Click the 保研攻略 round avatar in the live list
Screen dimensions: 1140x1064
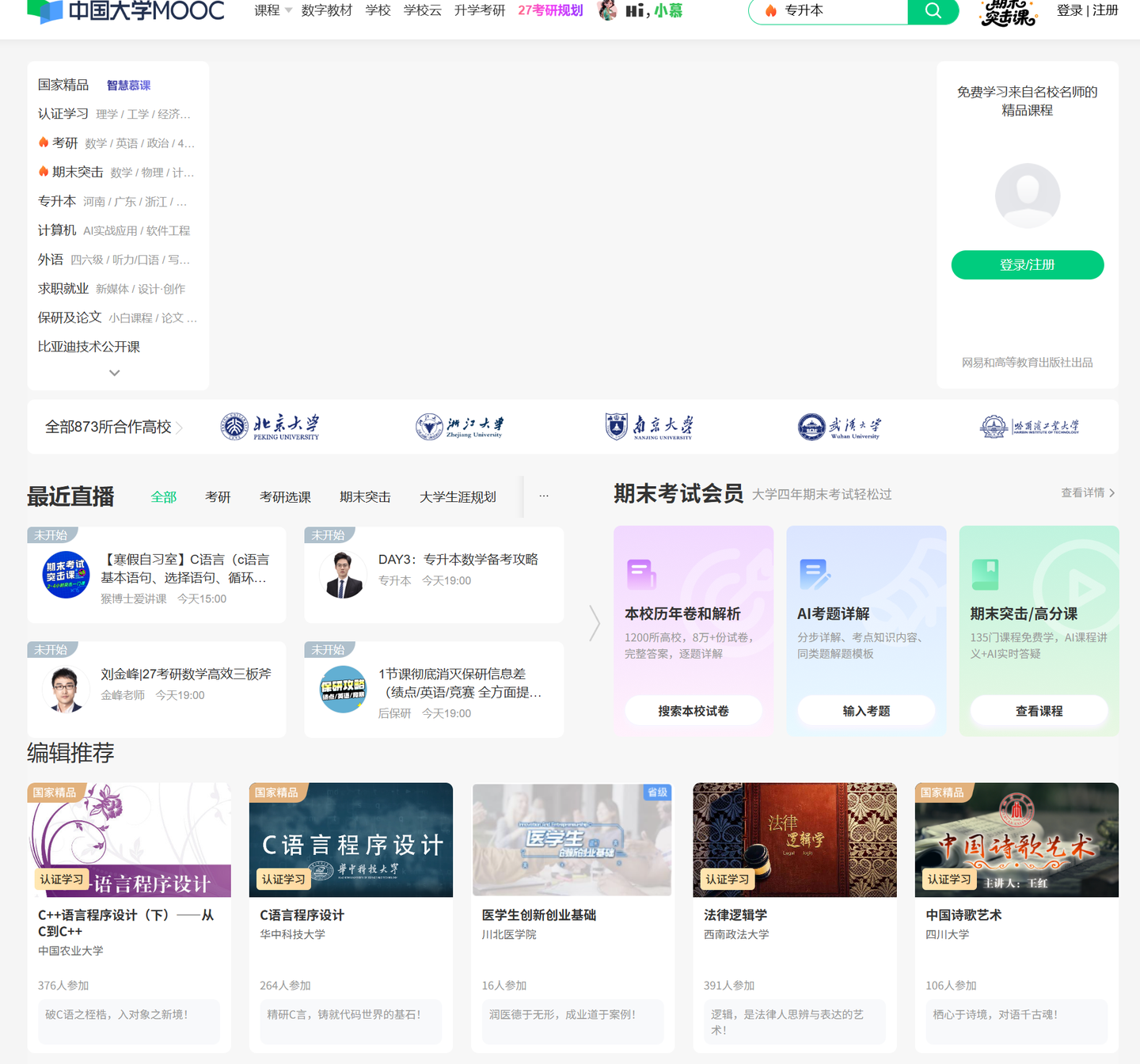343,690
